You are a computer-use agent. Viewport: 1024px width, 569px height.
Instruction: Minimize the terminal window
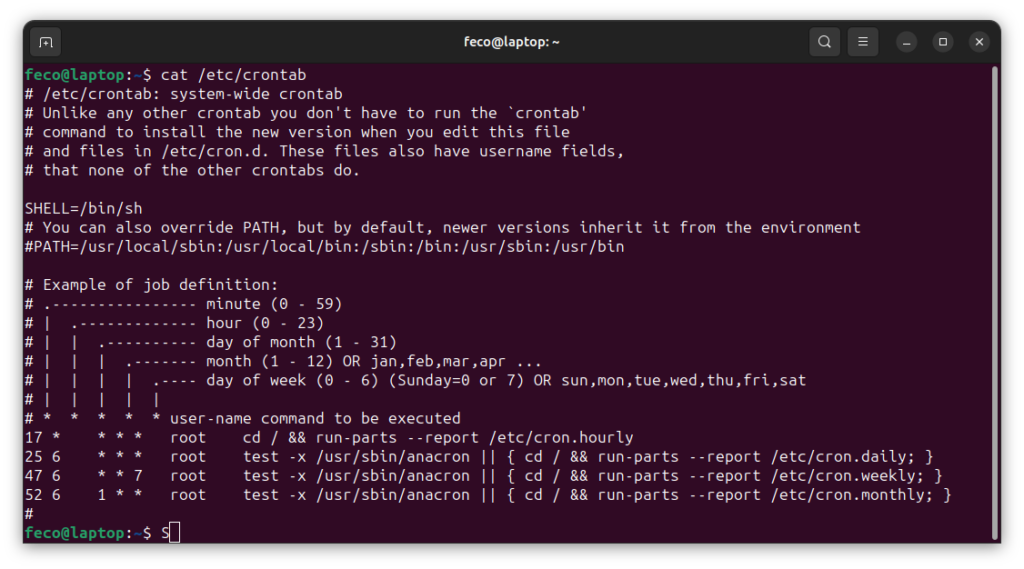pos(906,42)
